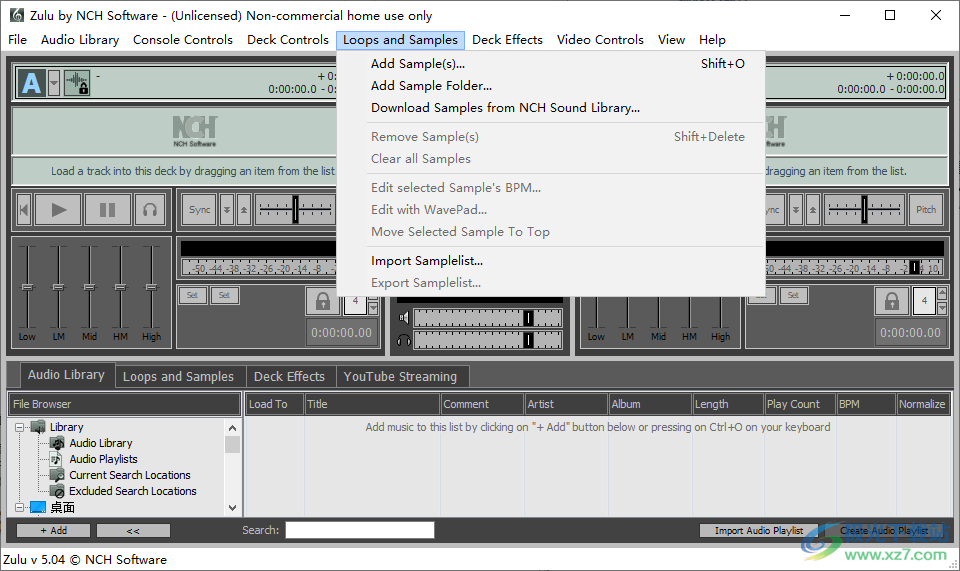Collapse the Library tree node
960x571 pixels.
[x=21, y=427]
